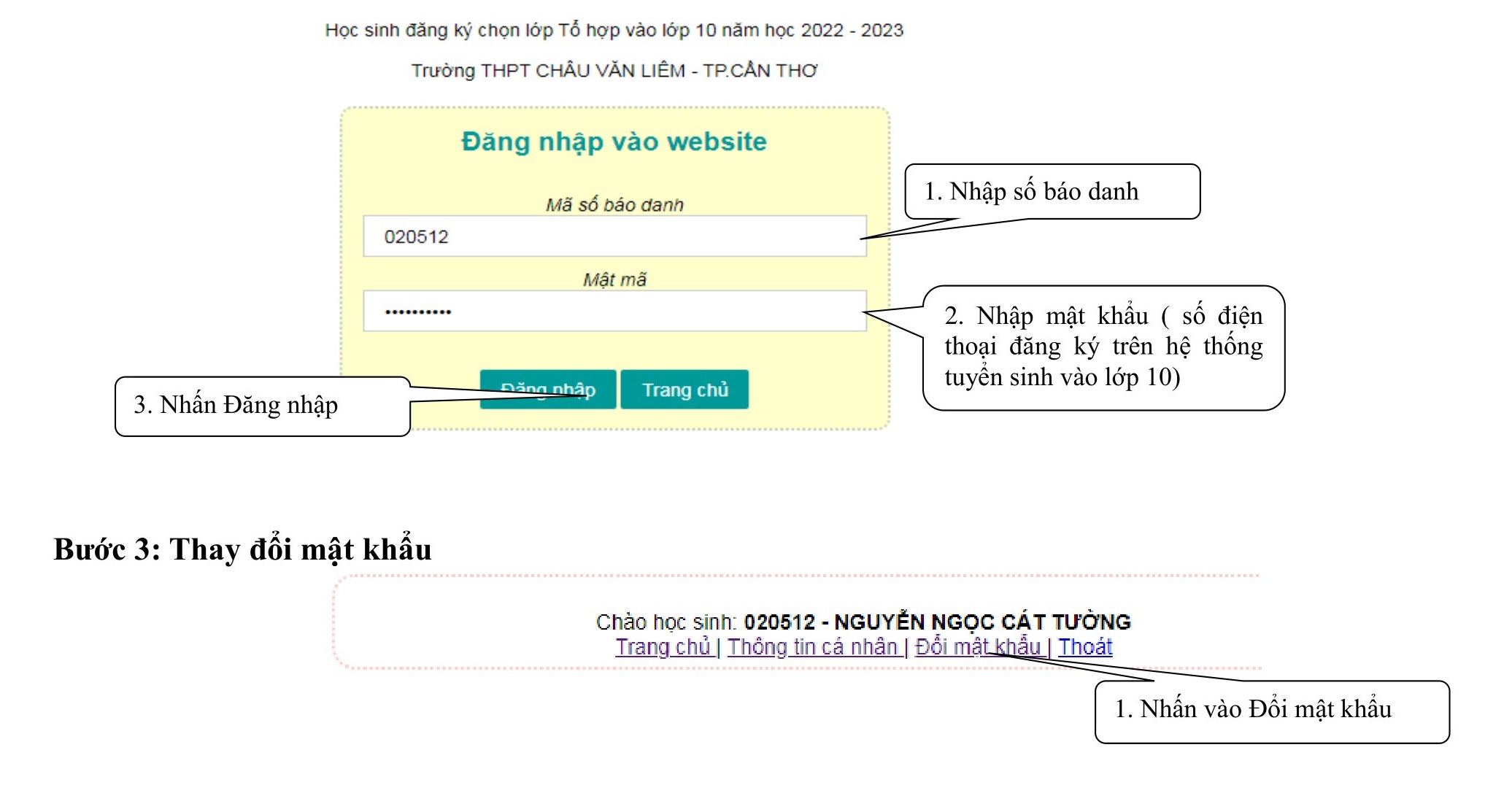Click the student name NGUYỄN NGỌC CÁT TƯỜNG

[x=982, y=622]
